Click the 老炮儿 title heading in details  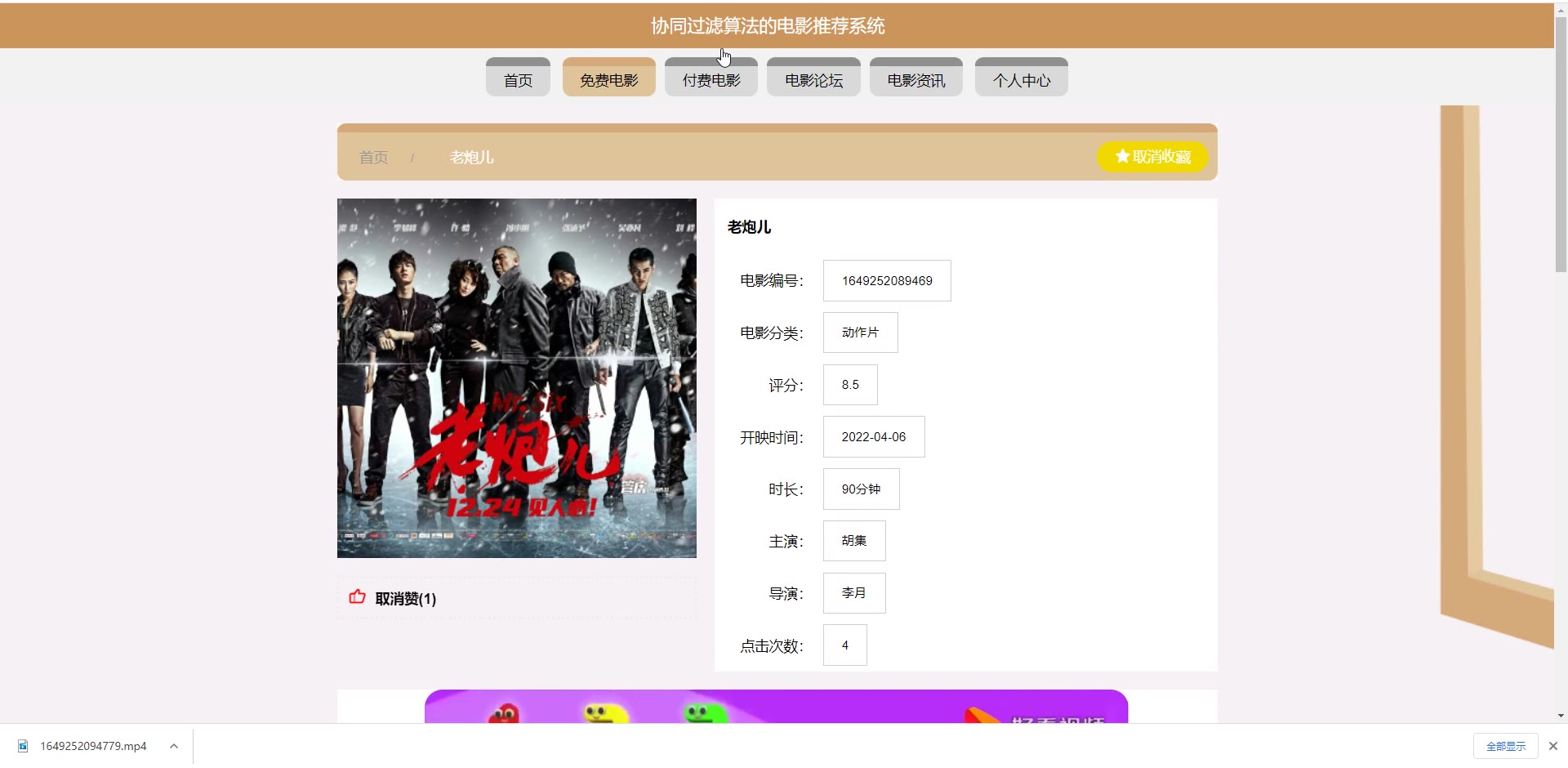point(749,227)
